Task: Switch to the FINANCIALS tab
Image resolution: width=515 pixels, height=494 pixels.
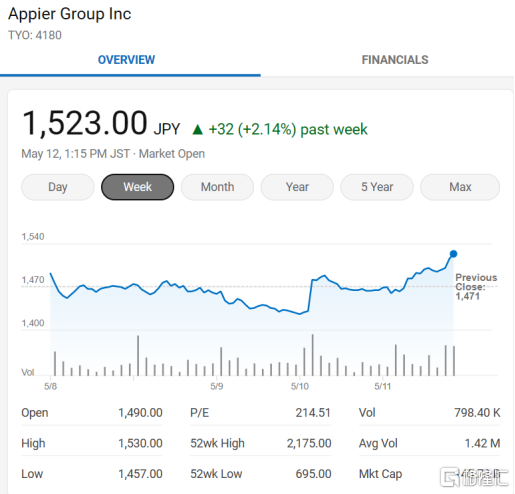Action: click(395, 60)
